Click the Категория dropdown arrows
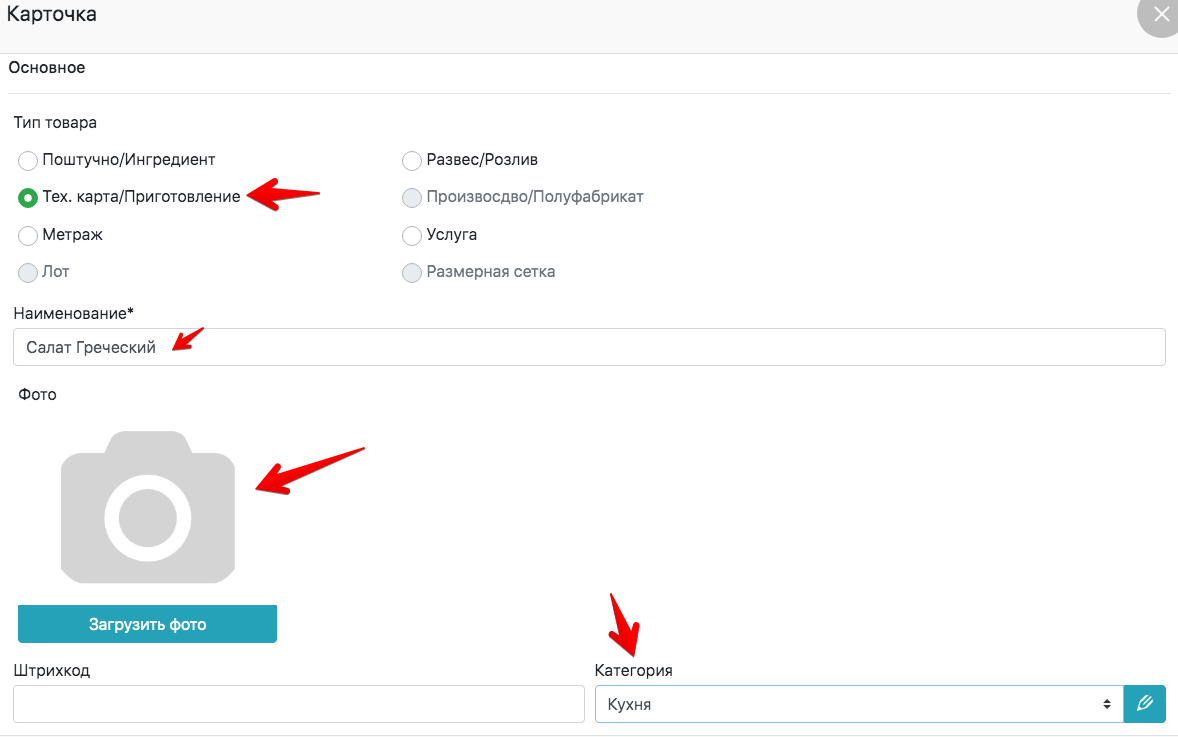The width and height of the screenshot is (1178, 737). [x=1107, y=704]
